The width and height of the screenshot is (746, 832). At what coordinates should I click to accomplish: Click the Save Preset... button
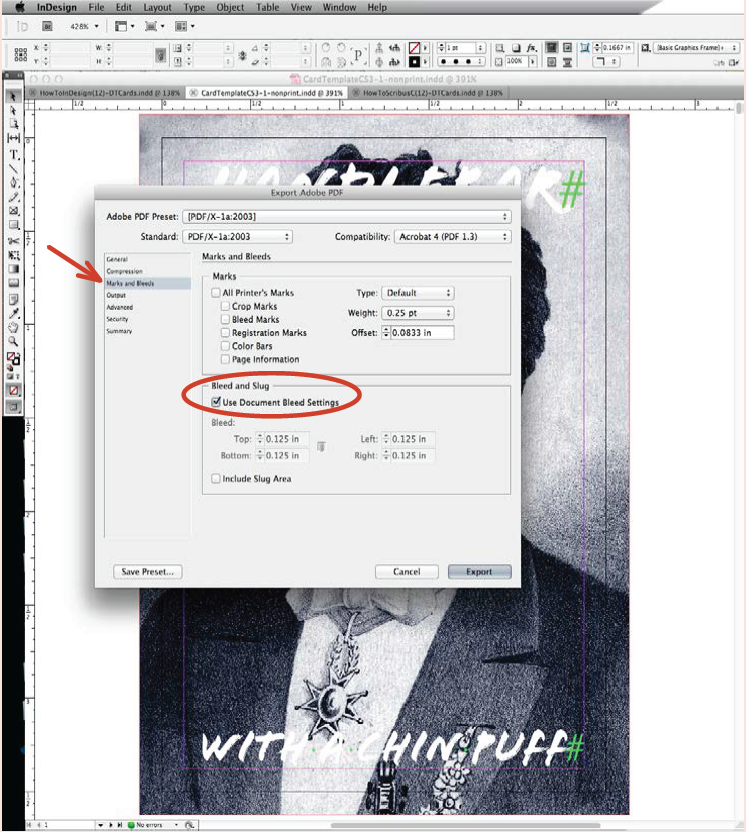[148, 572]
